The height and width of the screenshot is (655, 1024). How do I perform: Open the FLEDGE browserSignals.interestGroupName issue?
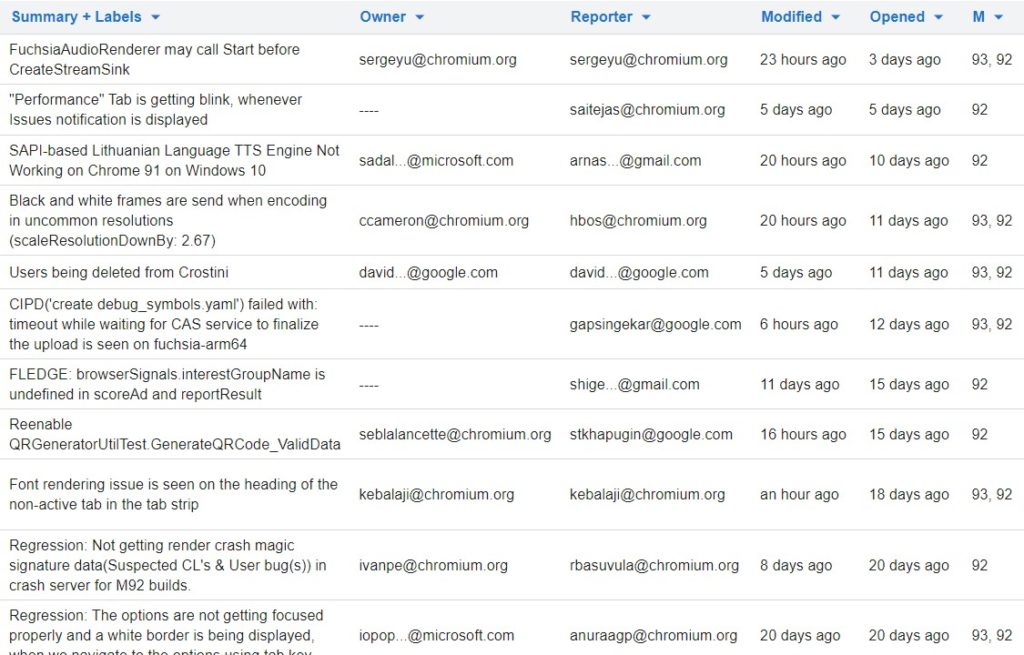tap(167, 384)
